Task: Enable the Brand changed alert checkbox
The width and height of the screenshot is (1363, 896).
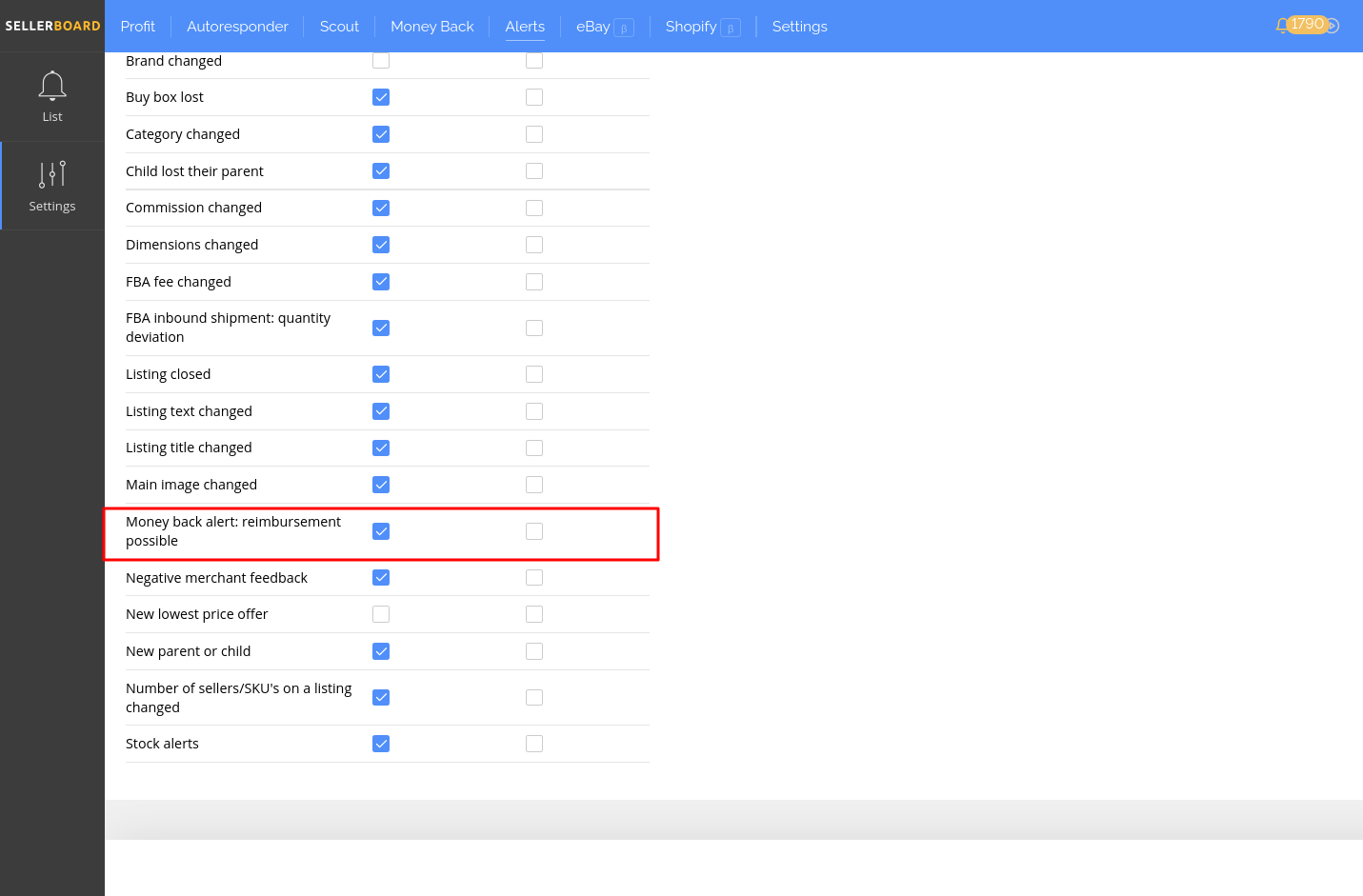Action: pos(381,59)
